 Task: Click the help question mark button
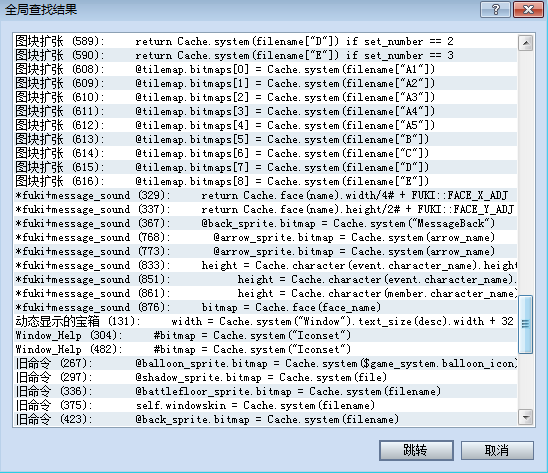pyautogui.click(x=495, y=9)
